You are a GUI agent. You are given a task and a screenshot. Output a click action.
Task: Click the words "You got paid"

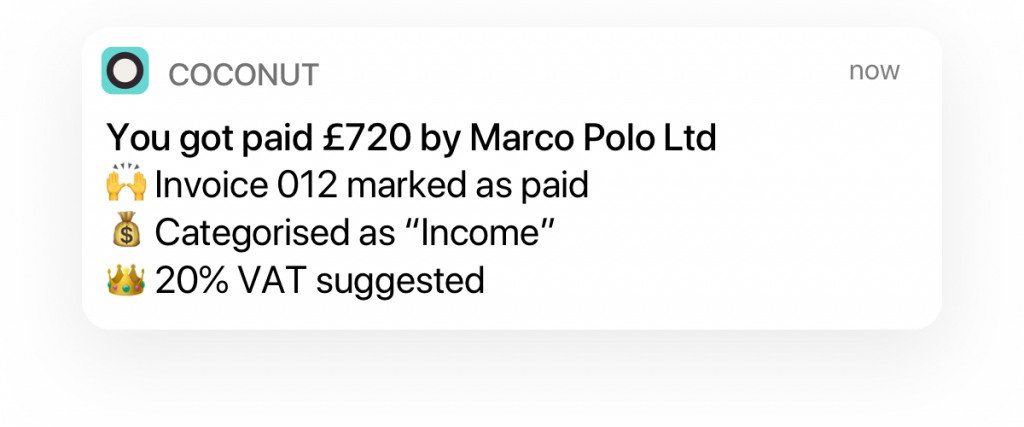(210, 138)
